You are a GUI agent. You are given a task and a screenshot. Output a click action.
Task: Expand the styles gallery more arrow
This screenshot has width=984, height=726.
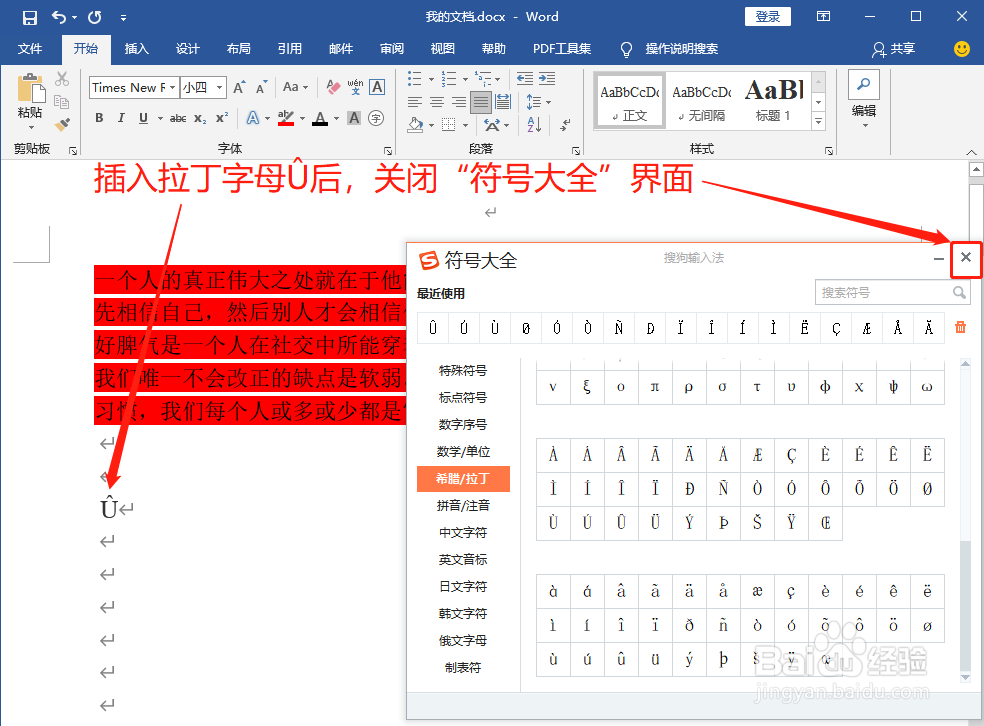818,122
